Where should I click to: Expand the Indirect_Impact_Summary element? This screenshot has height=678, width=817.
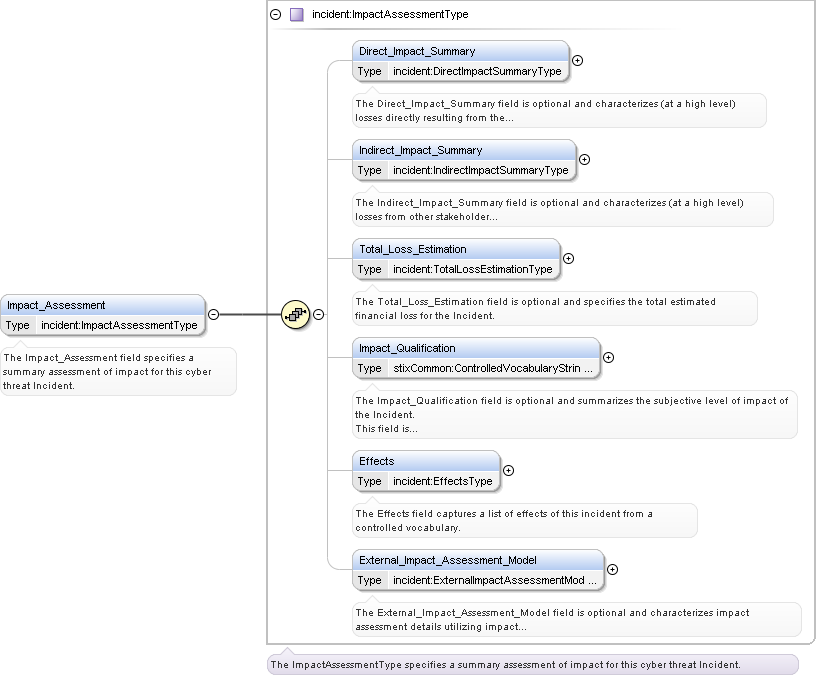(x=585, y=159)
